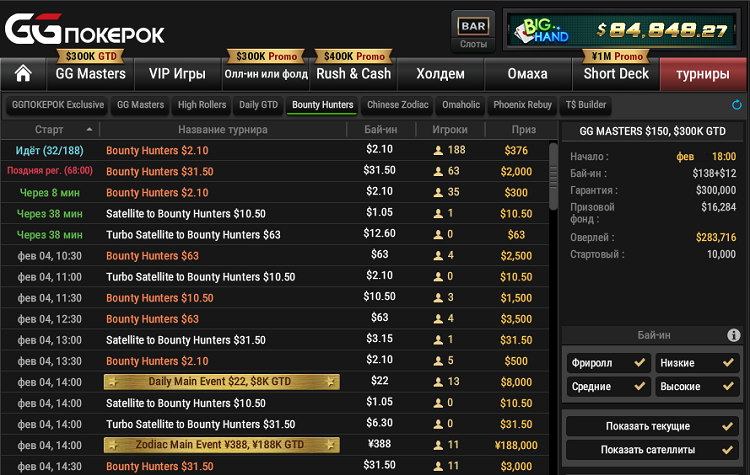750x475 pixels.
Task: Open the Big Hand jackpot banner
Action: (622, 30)
